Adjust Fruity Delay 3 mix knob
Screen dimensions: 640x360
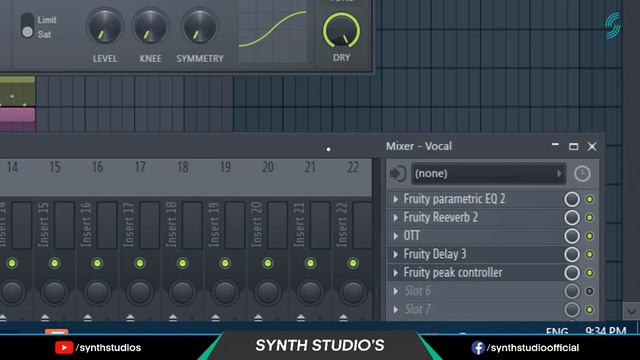point(572,254)
